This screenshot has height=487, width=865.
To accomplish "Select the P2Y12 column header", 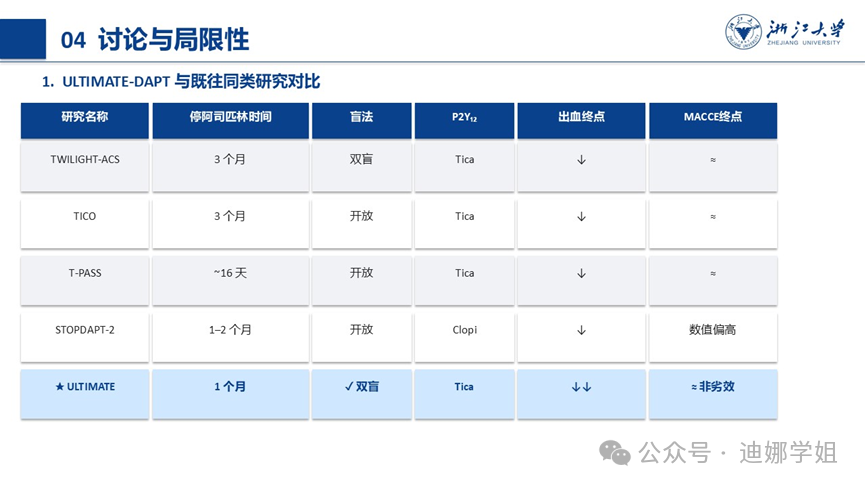I will pos(464,120).
